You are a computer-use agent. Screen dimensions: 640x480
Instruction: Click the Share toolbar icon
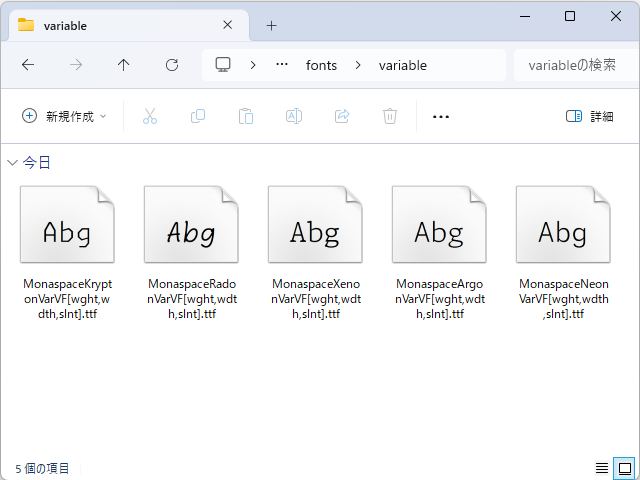(x=342, y=116)
